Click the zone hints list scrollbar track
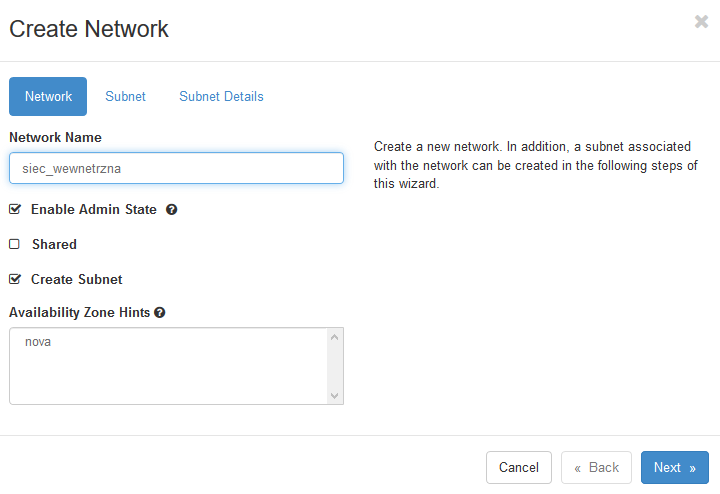Image resolution: width=720 pixels, height=494 pixels. coord(334,366)
